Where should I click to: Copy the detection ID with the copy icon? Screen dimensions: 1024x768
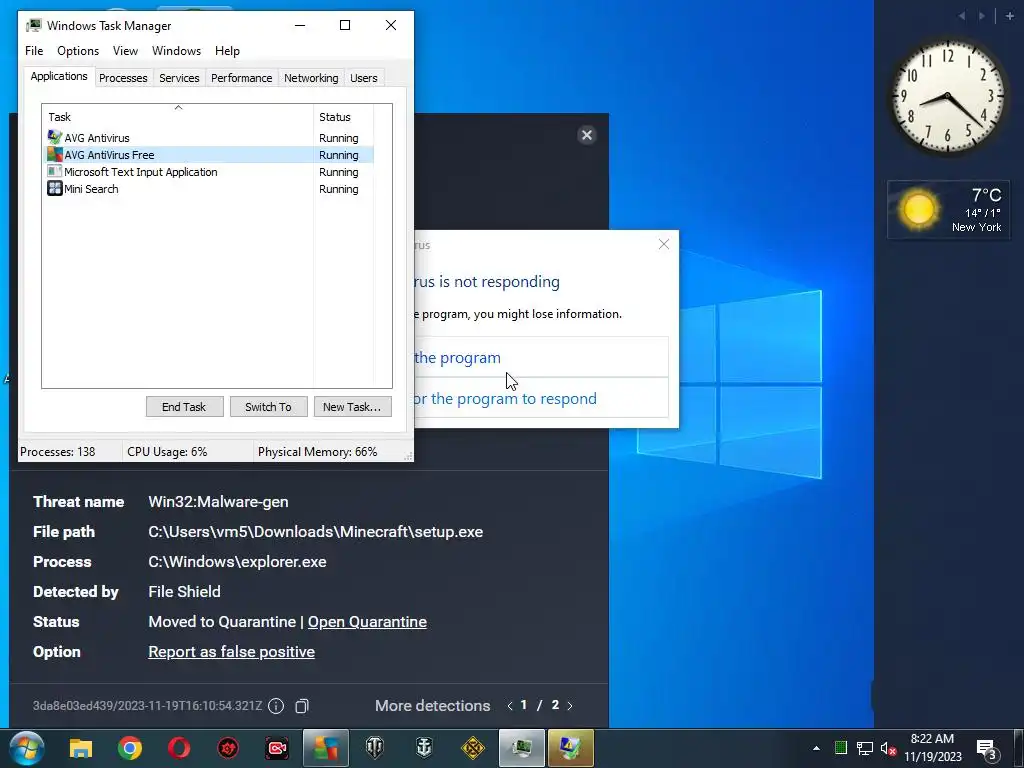(x=302, y=706)
